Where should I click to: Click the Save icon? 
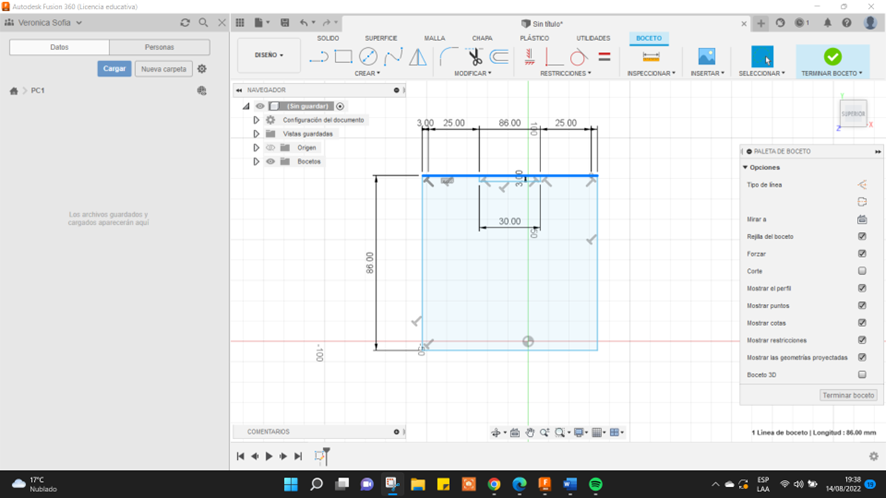point(285,23)
